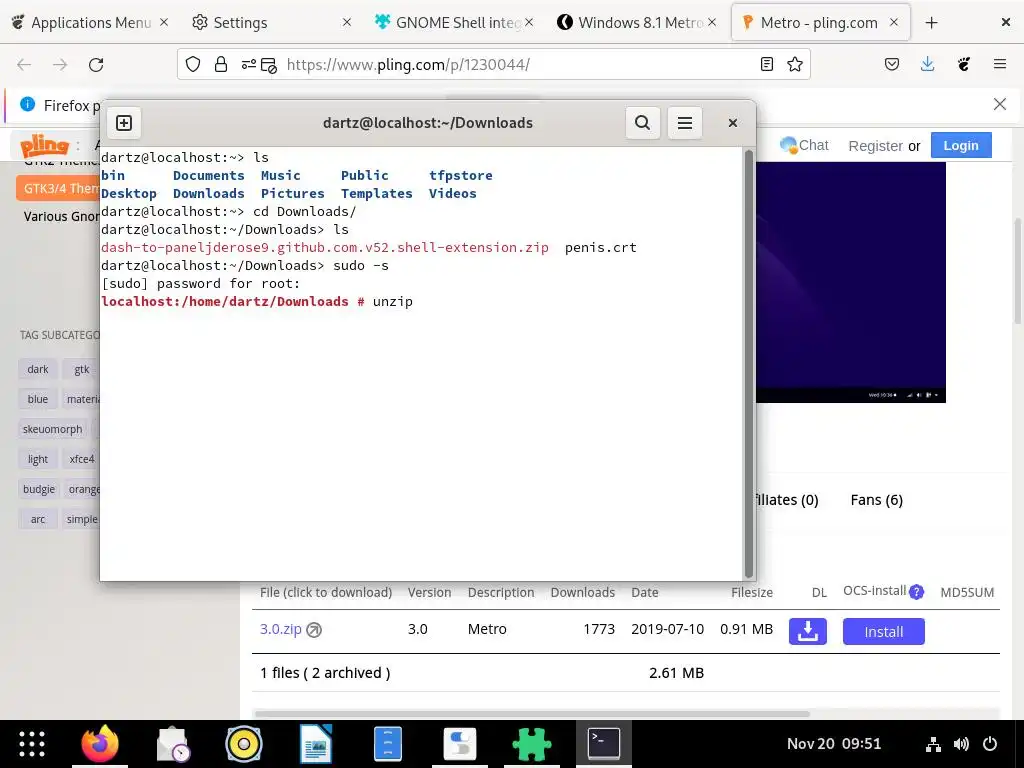Open the Chat link
This screenshot has width=1024, height=768.
[805, 145]
